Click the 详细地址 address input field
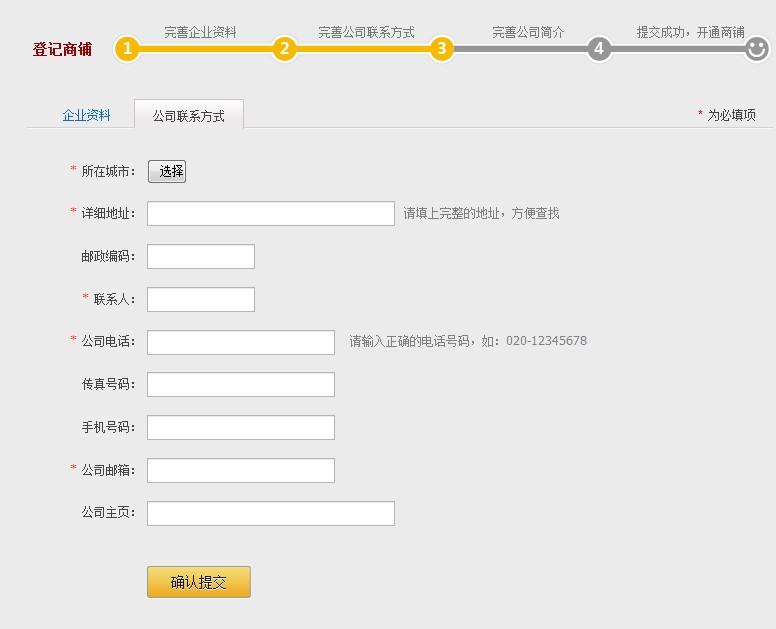776x629 pixels. tap(270, 213)
